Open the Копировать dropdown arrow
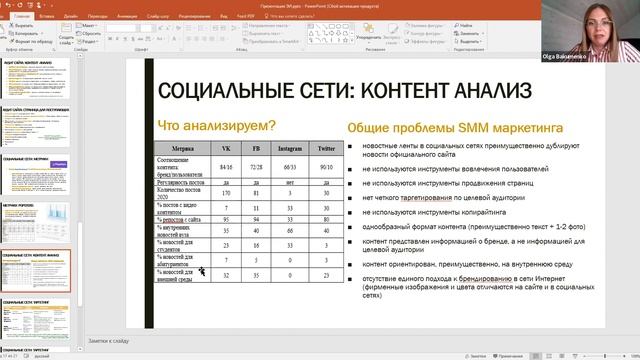This screenshot has width=640, height=360. pyautogui.click(x=42, y=33)
